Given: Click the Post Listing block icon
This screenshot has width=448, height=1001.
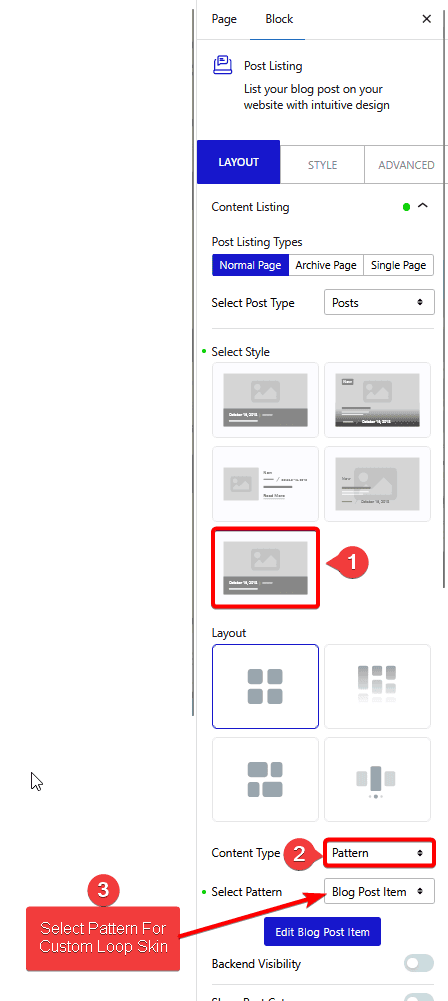Looking at the screenshot, I should click(x=222, y=65).
